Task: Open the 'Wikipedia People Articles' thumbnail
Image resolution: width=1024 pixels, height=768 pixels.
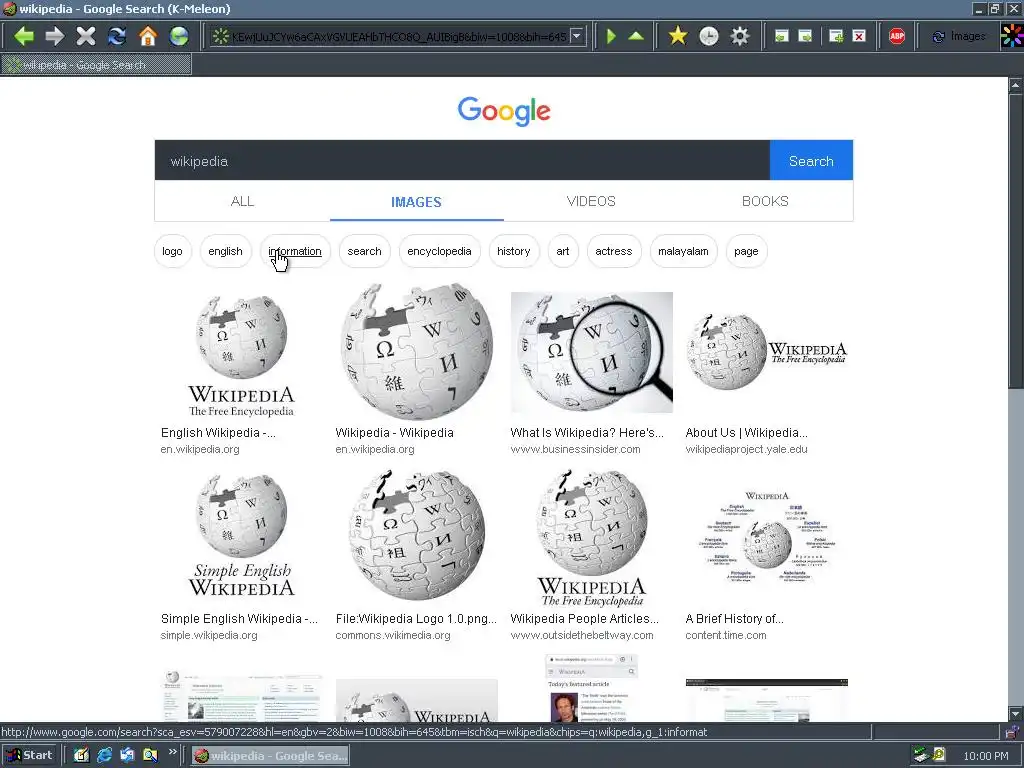Action: point(592,538)
